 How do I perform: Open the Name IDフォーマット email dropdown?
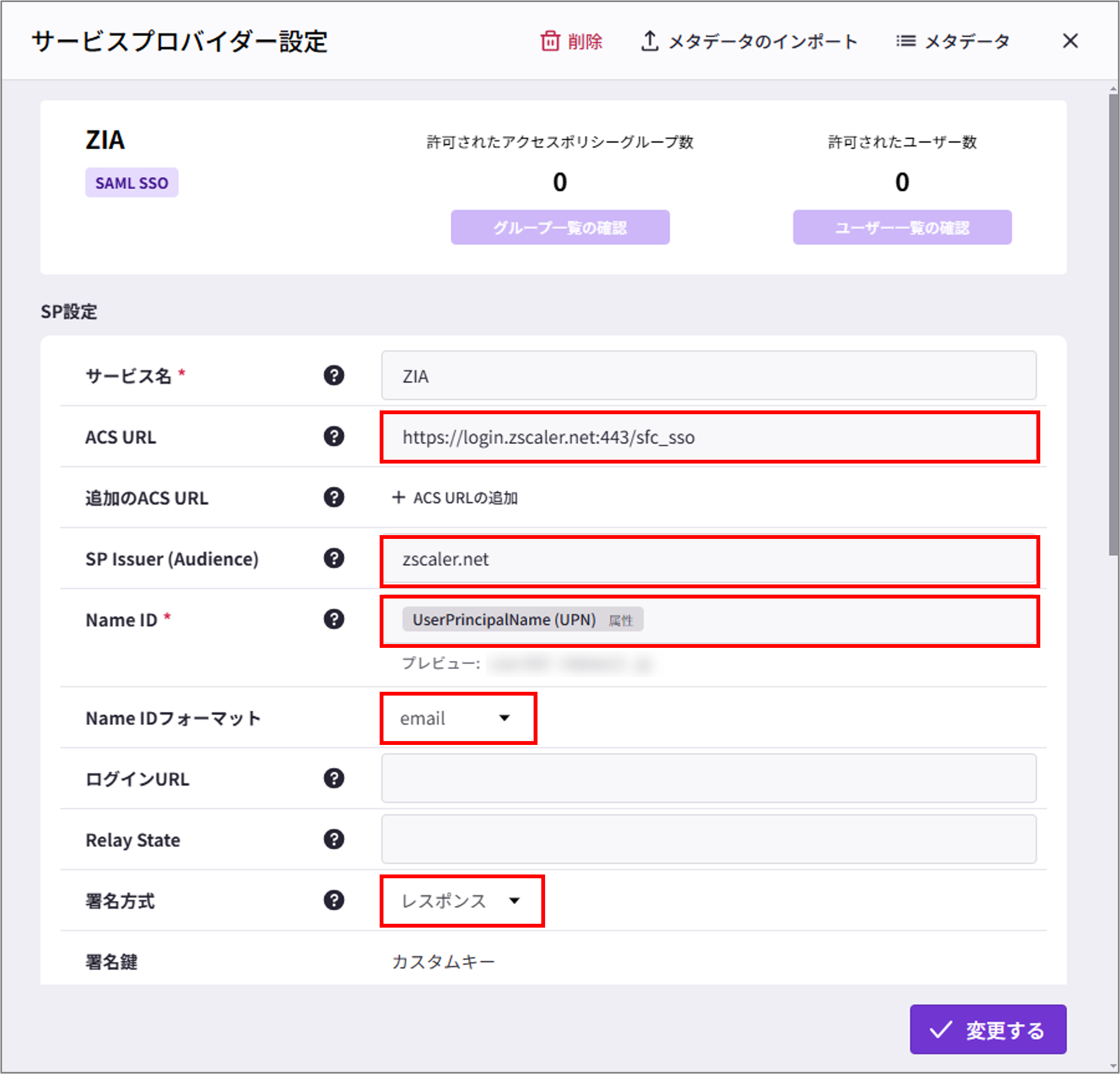pos(458,718)
